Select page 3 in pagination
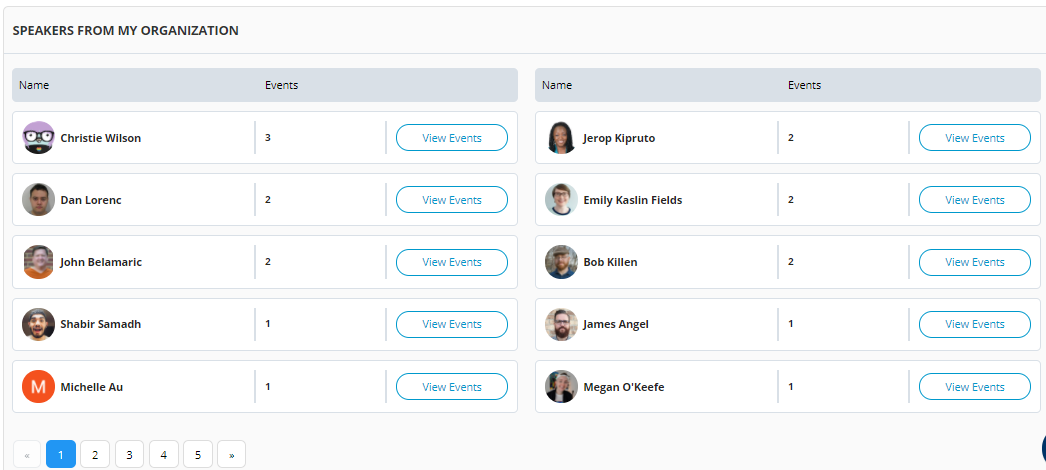This screenshot has width=1046, height=470. (129, 455)
